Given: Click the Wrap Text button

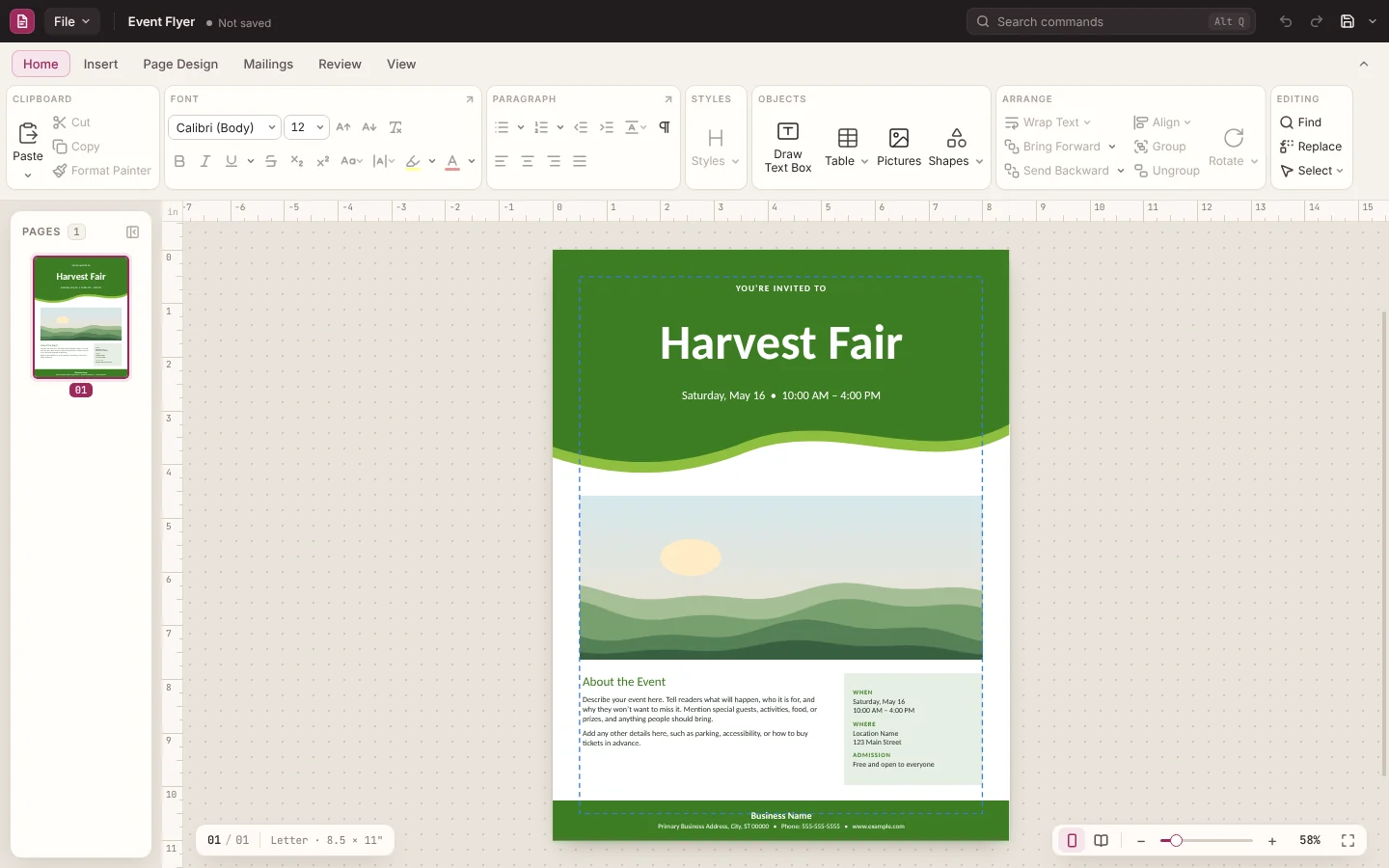Looking at the screenshot, I should point(1048,122).
